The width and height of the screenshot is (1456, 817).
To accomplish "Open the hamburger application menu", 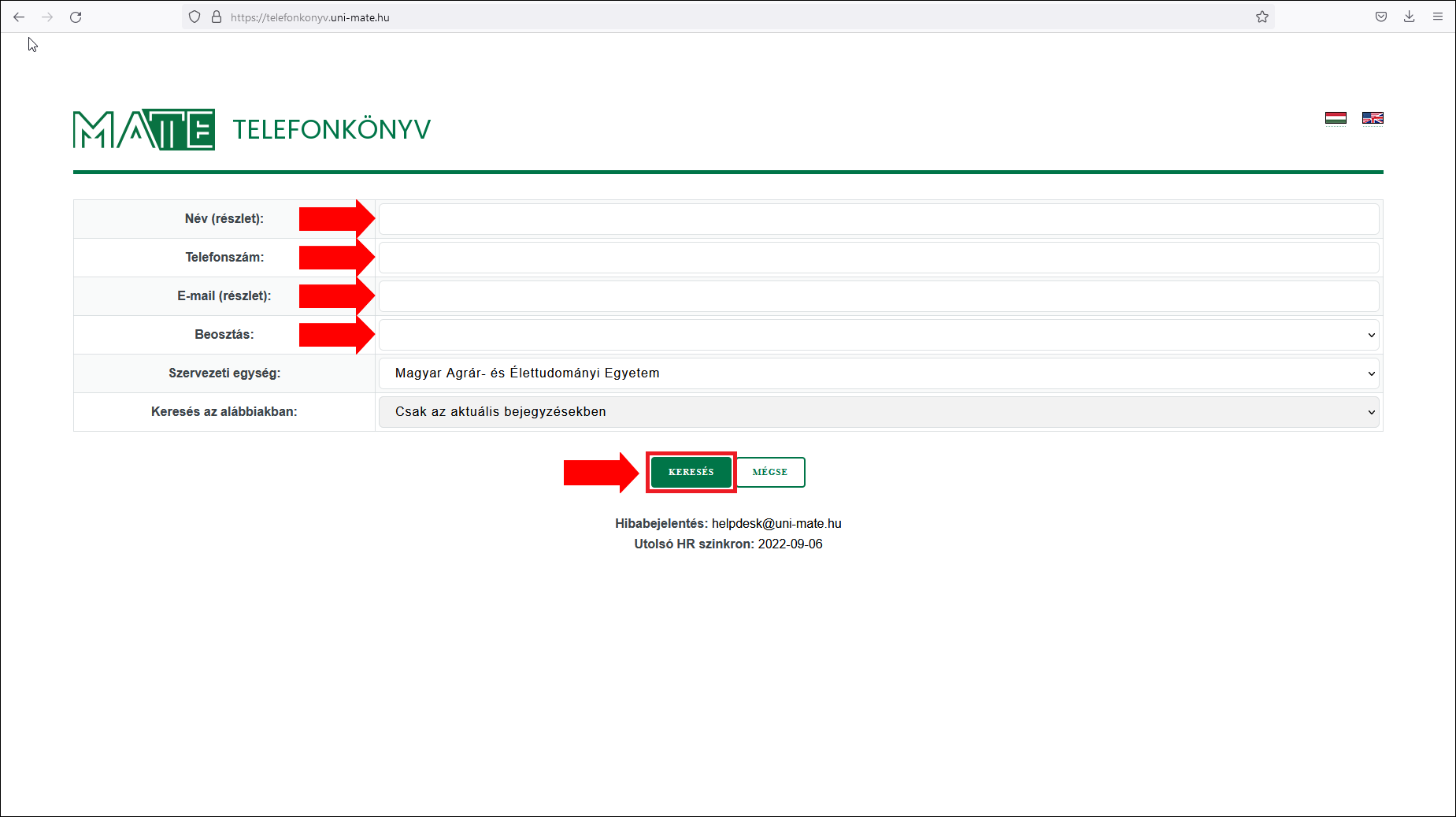I will (1438, 17).
